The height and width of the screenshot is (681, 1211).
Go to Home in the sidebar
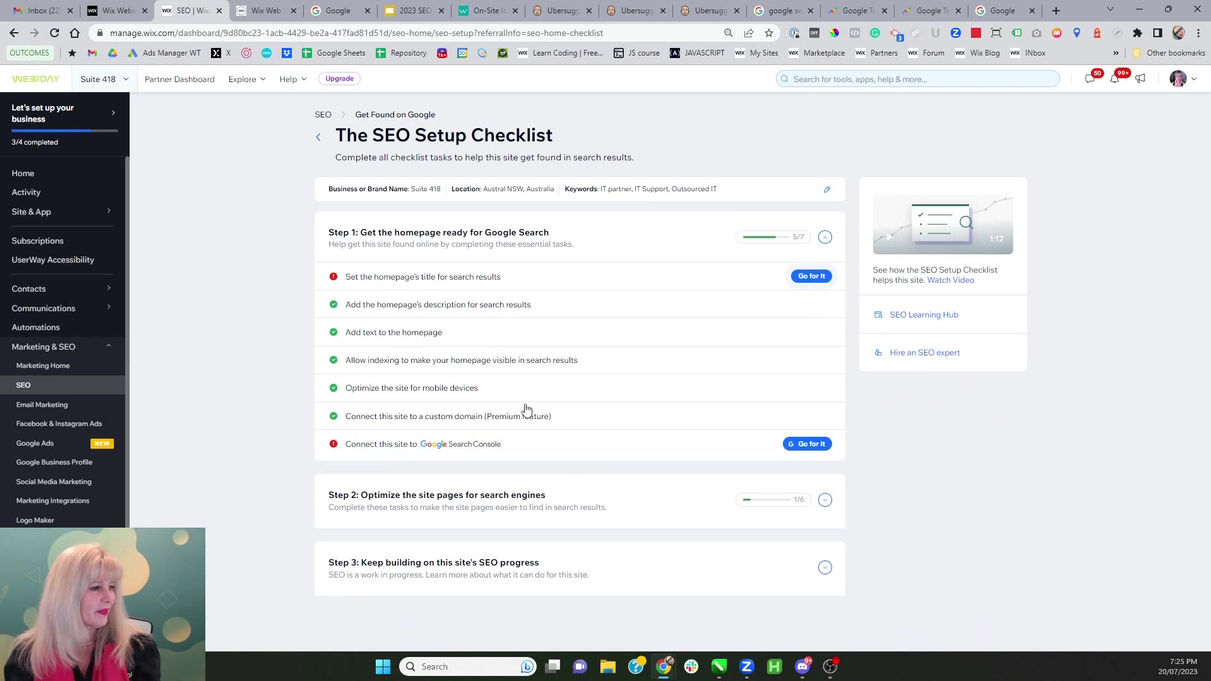pyautogui.click(x=23, y=173)
